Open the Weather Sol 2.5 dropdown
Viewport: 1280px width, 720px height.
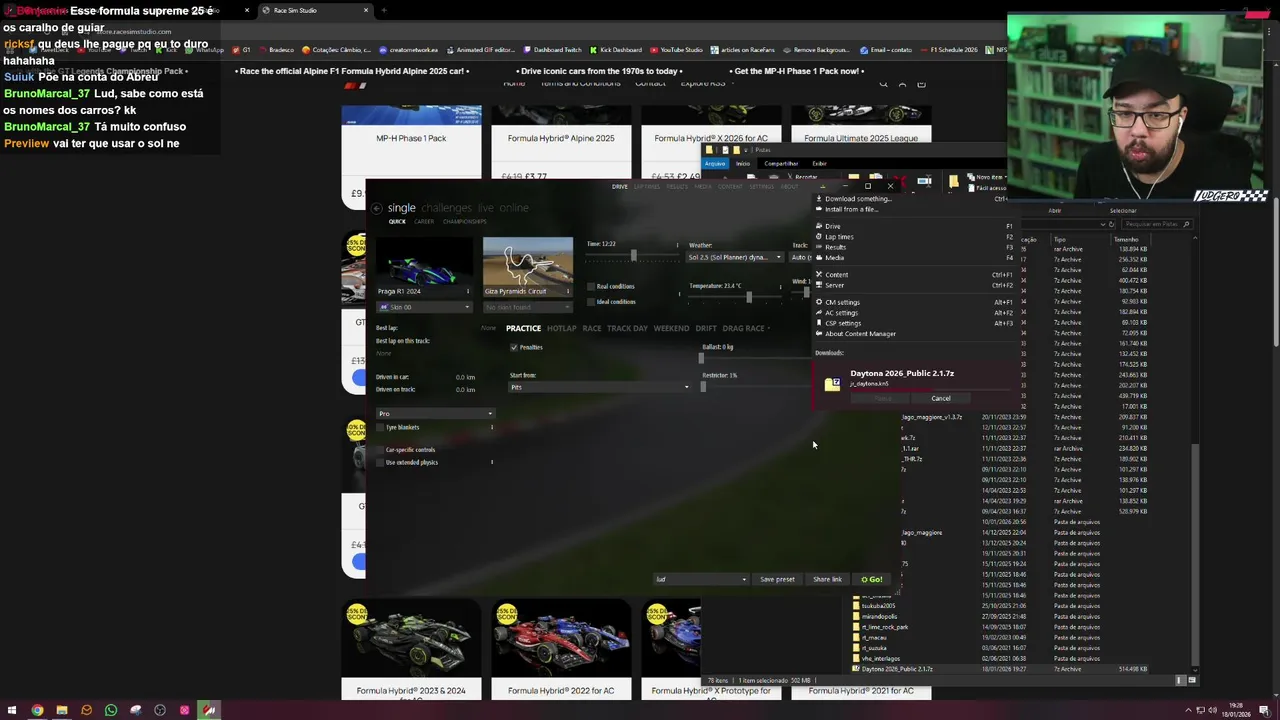(x=735, y=257)
